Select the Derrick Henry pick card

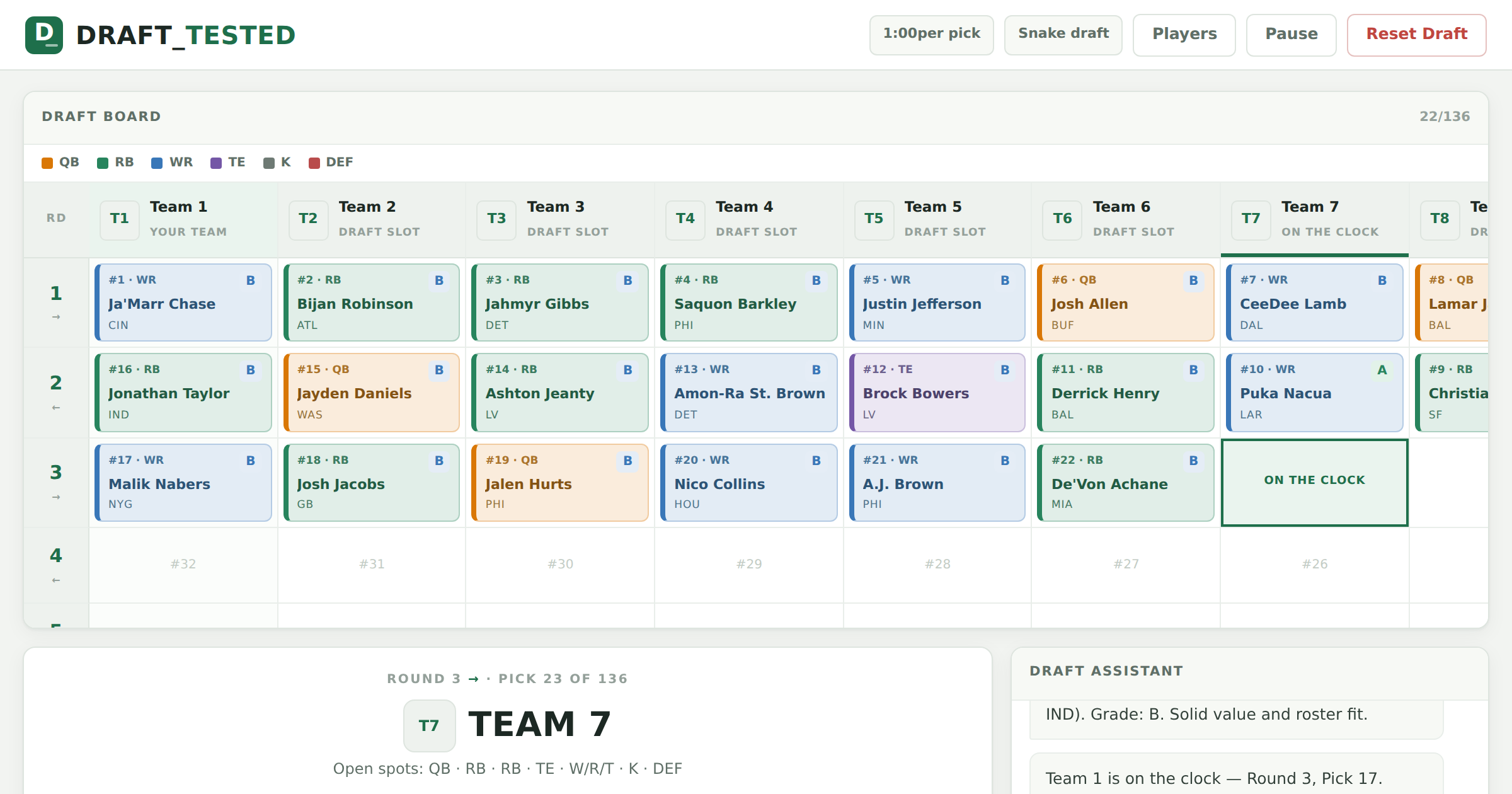(x=1125, y=393)
